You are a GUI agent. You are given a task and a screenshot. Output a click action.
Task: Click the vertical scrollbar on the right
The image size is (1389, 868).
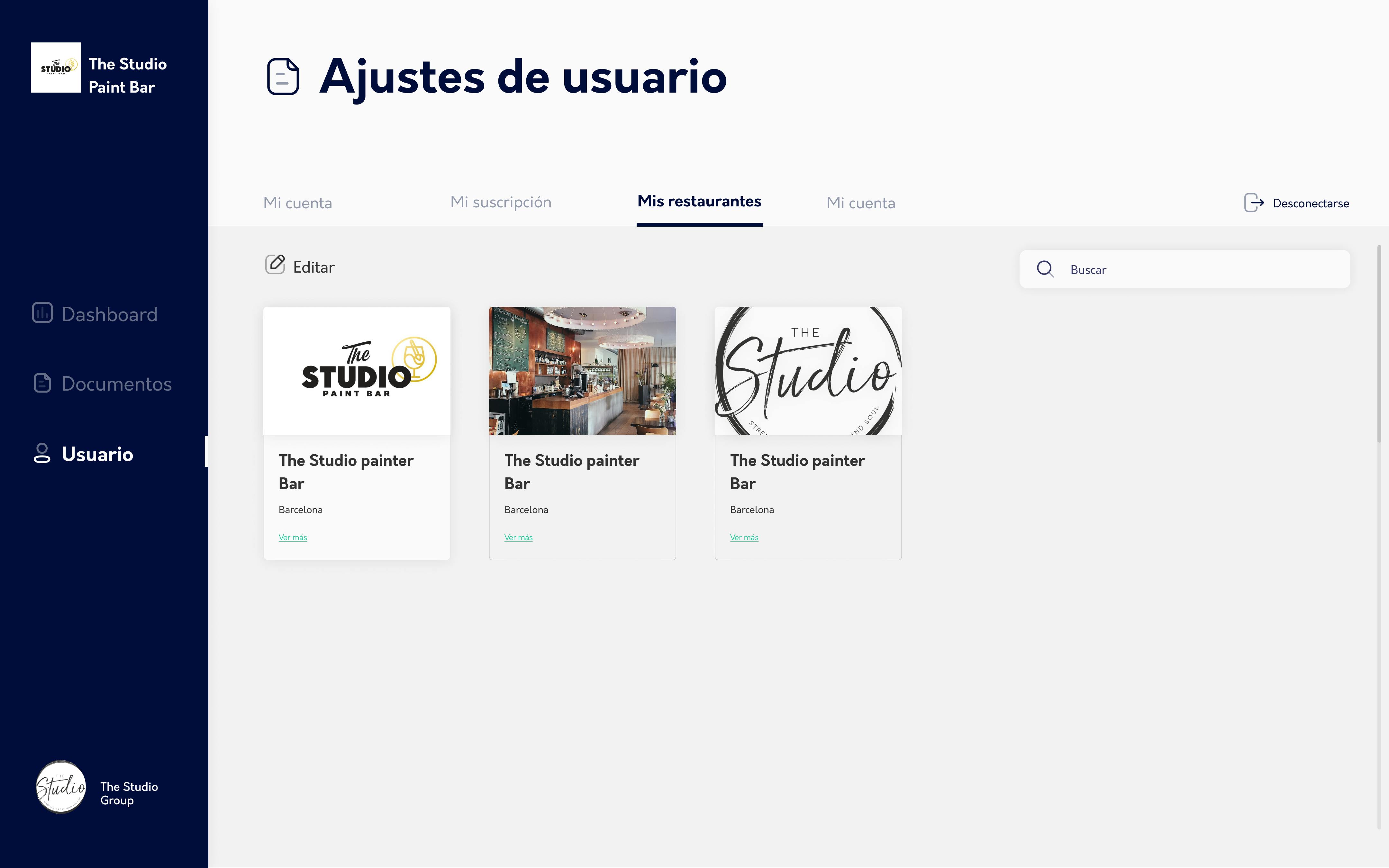click(x=1379, y=343)
